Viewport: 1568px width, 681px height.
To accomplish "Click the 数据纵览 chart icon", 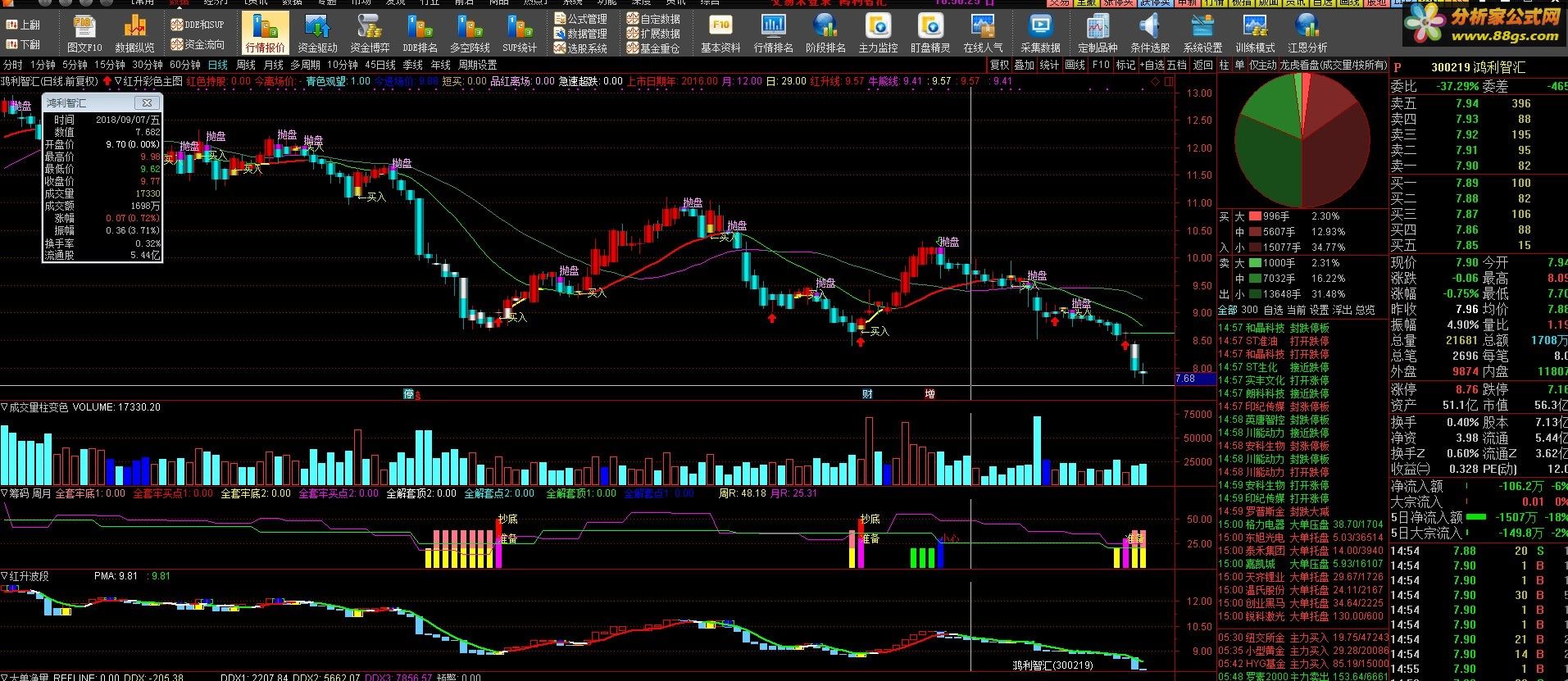I will [134, 34].
